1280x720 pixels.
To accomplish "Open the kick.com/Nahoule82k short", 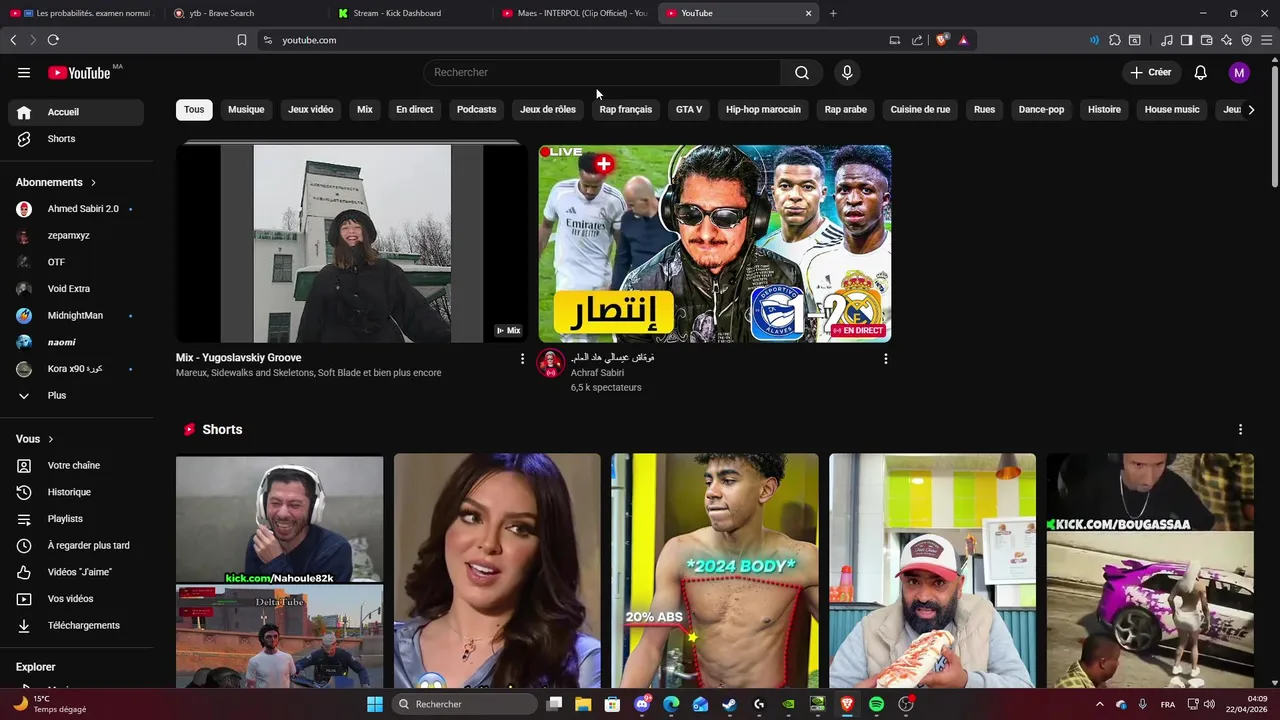I will coord(280,572).
